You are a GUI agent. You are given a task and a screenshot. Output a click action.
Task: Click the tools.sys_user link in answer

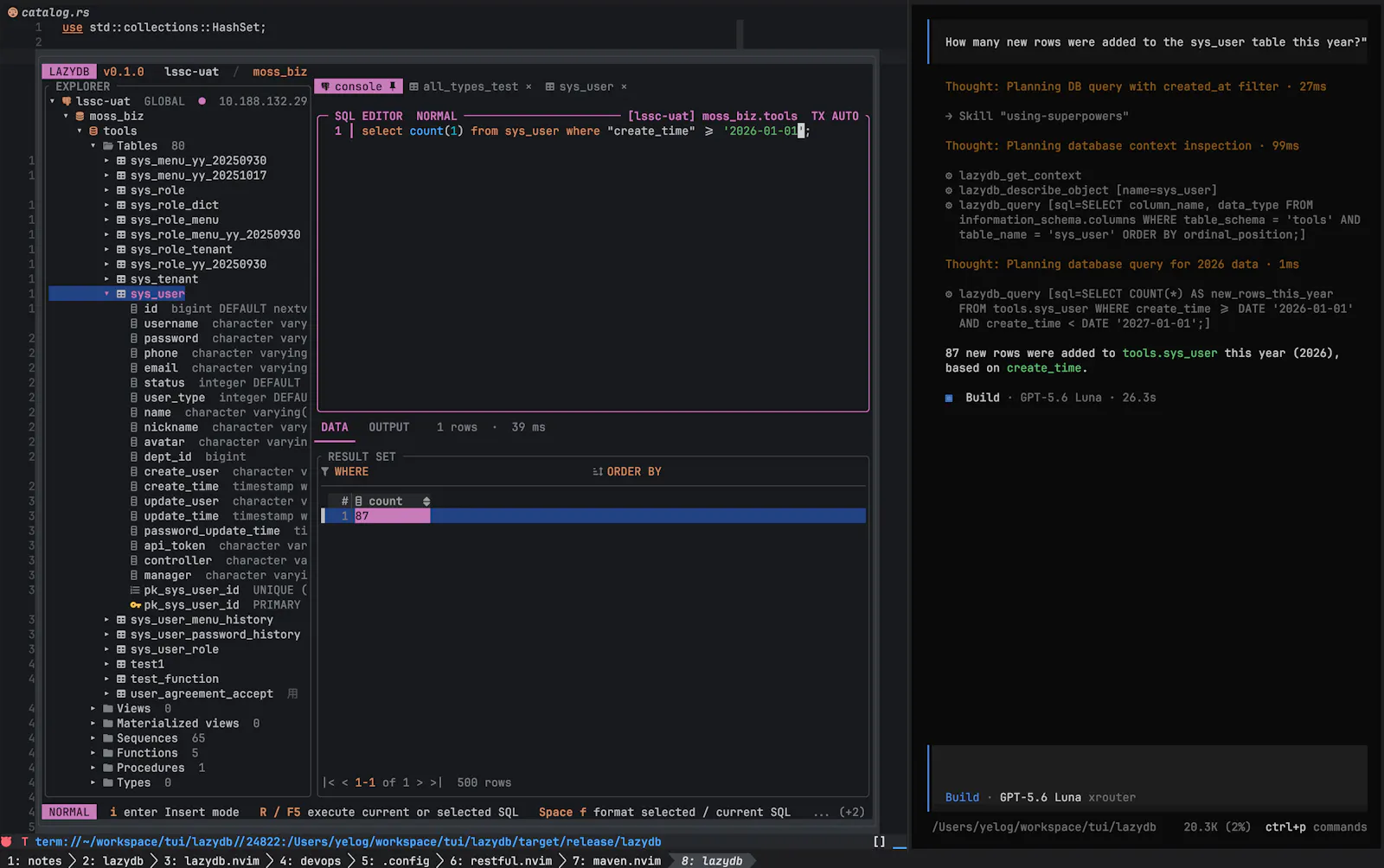[x=1169, y=354]
